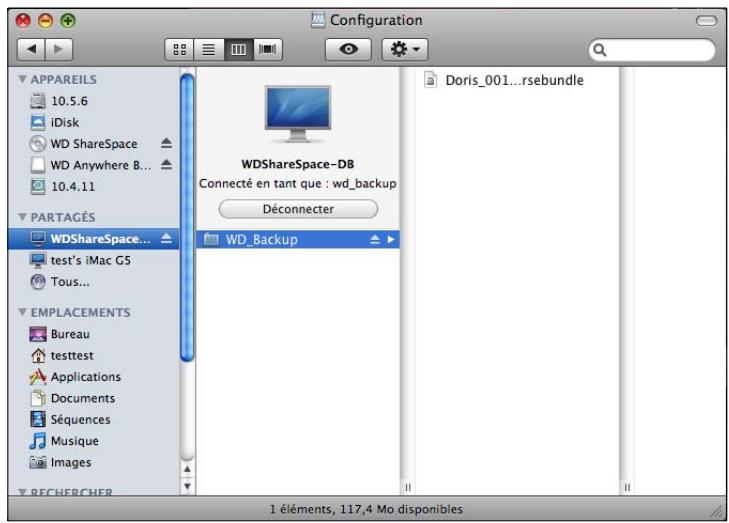The width and height of the screenshot is (729, 523).
Task: Click the toolbar toggle pill button
Action: pyautogui.click(x=706, y=20)
